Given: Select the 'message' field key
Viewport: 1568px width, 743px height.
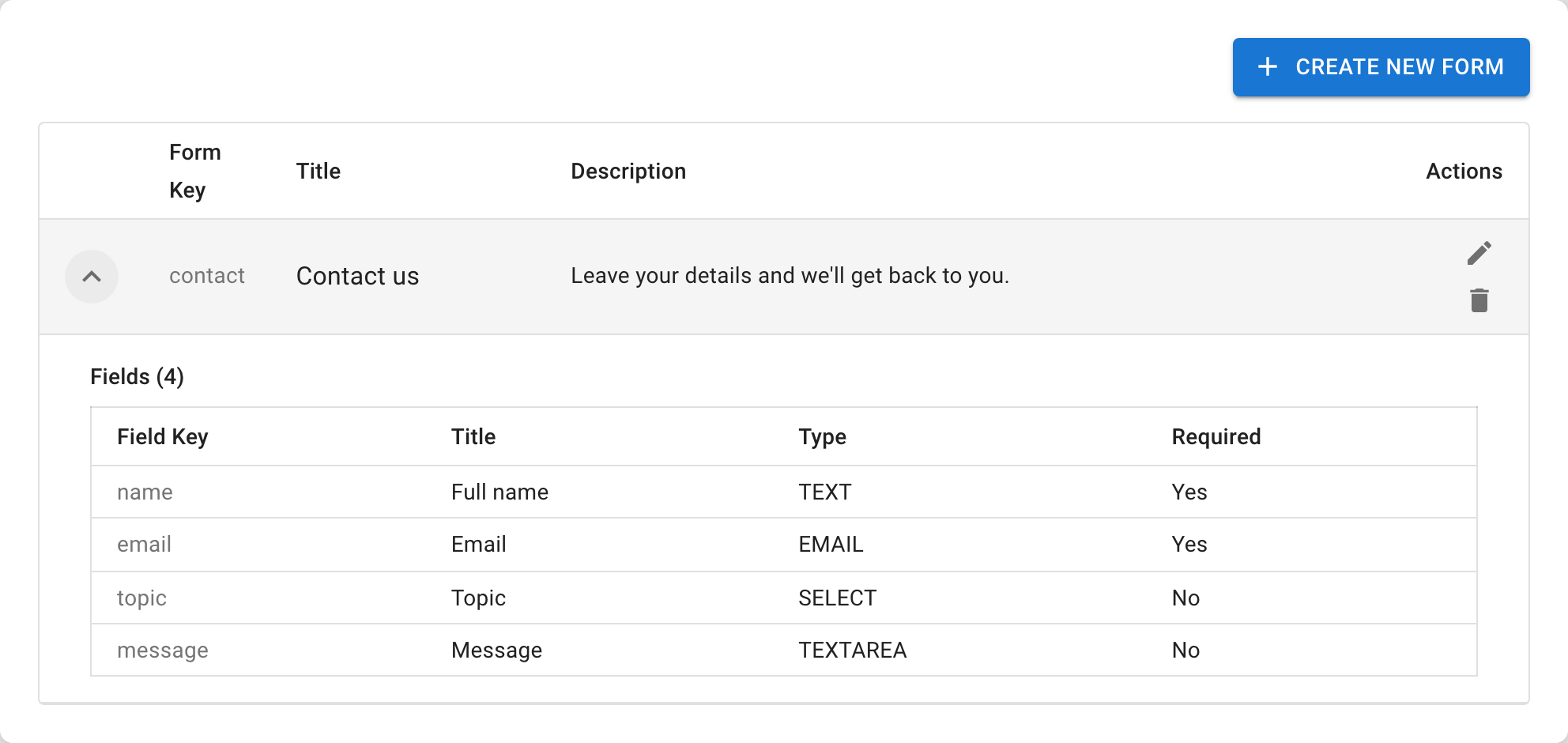Looking at the screenshot, I should pos(163,650).
